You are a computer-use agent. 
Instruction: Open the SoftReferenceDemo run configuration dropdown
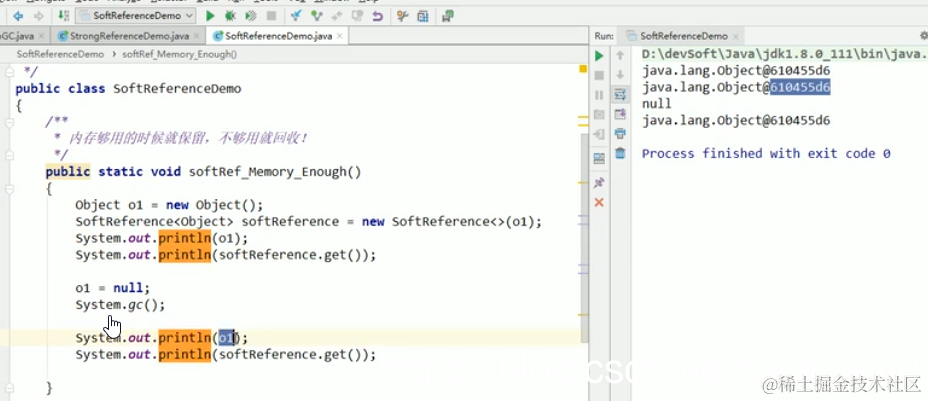[136, 16]
